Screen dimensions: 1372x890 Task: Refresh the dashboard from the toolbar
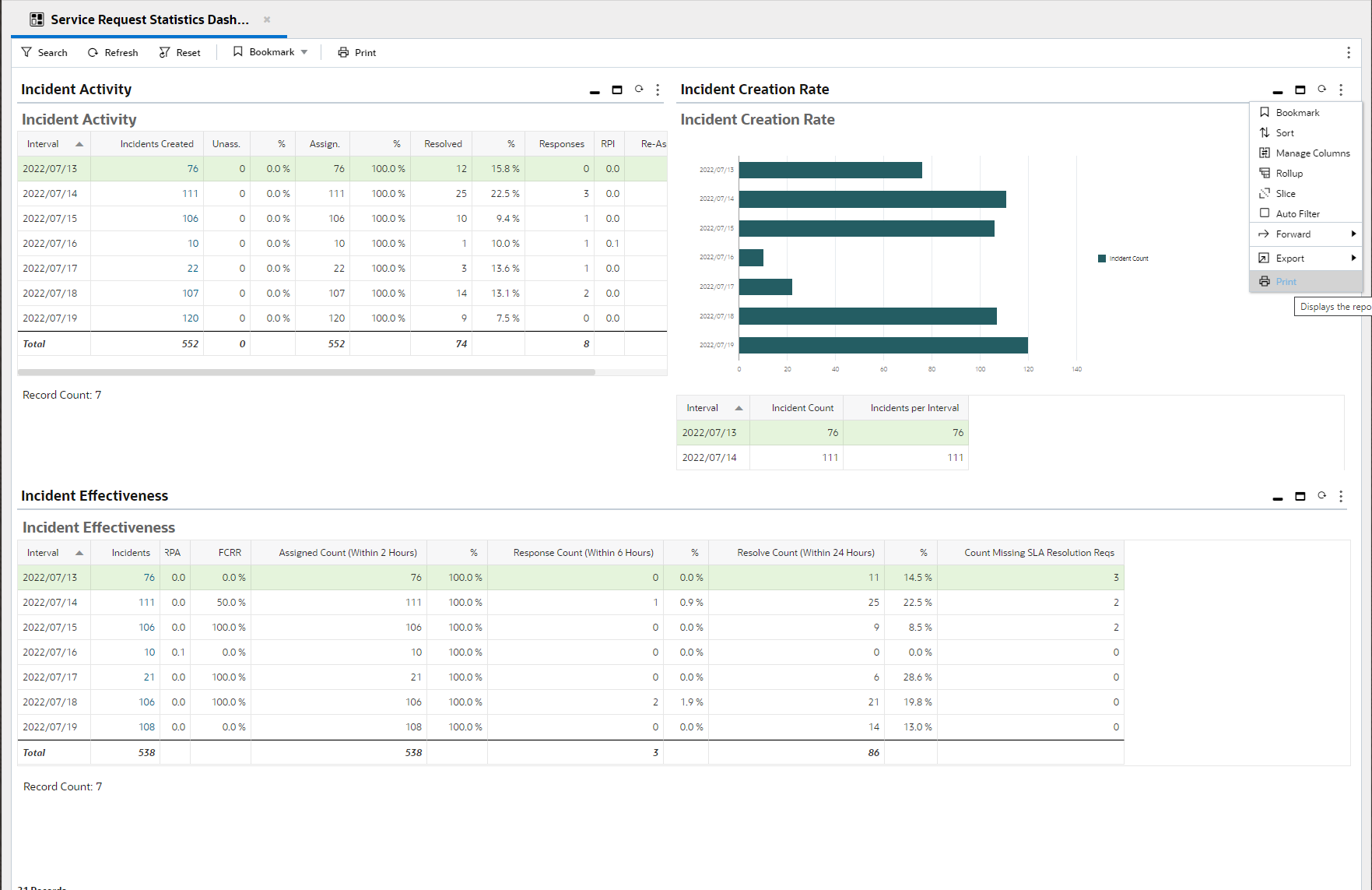(x=113, y=52)
